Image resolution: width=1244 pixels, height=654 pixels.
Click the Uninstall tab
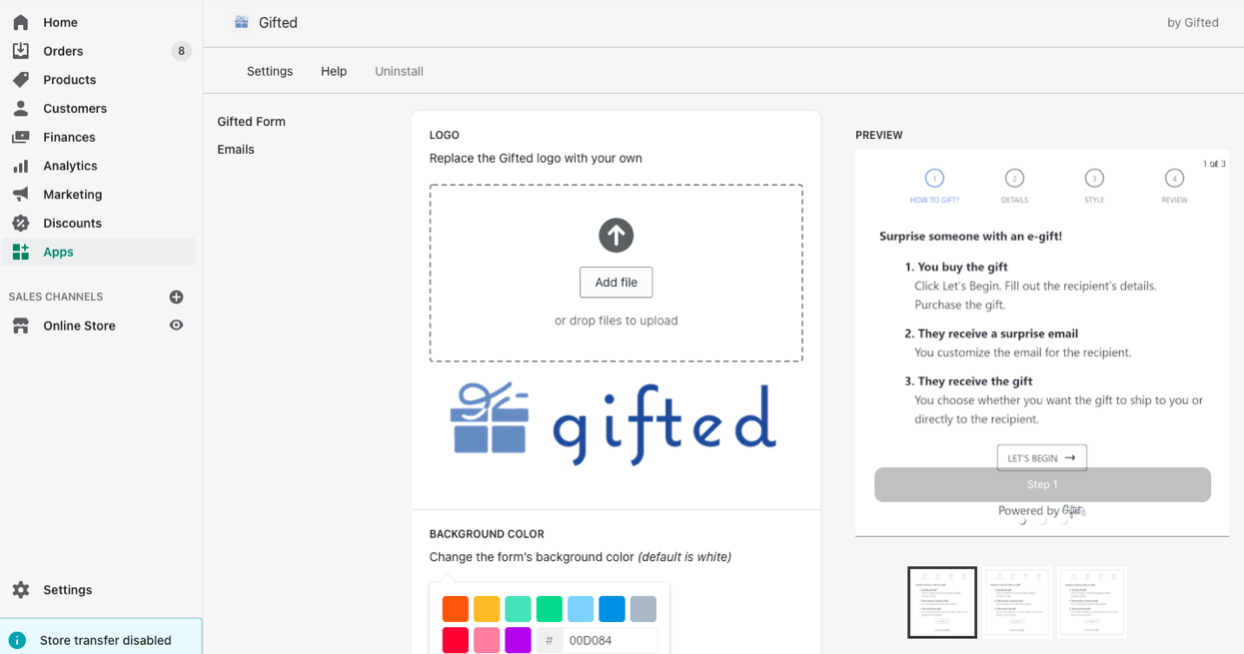click(x=399, y=71)
